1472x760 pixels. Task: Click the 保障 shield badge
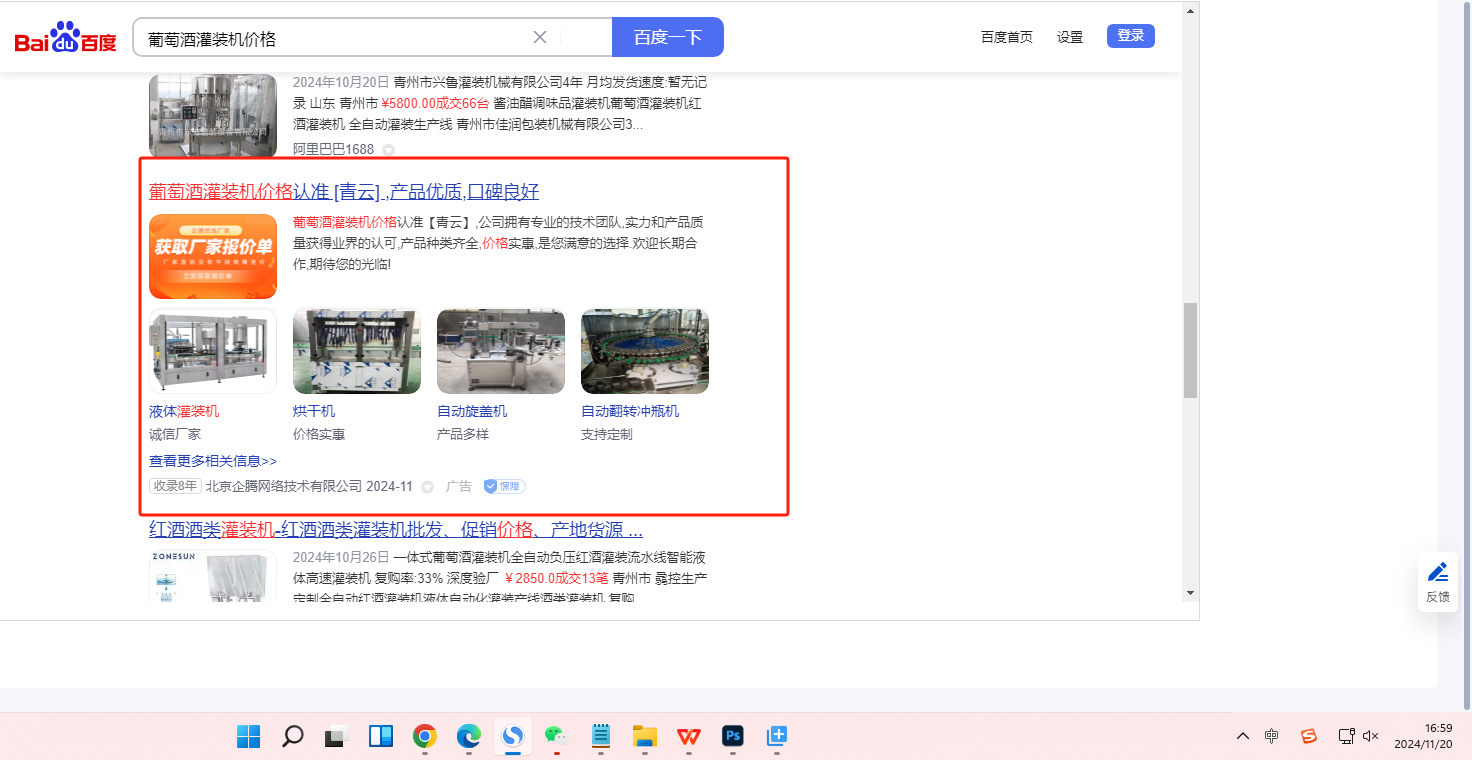(x=504, y=486)
